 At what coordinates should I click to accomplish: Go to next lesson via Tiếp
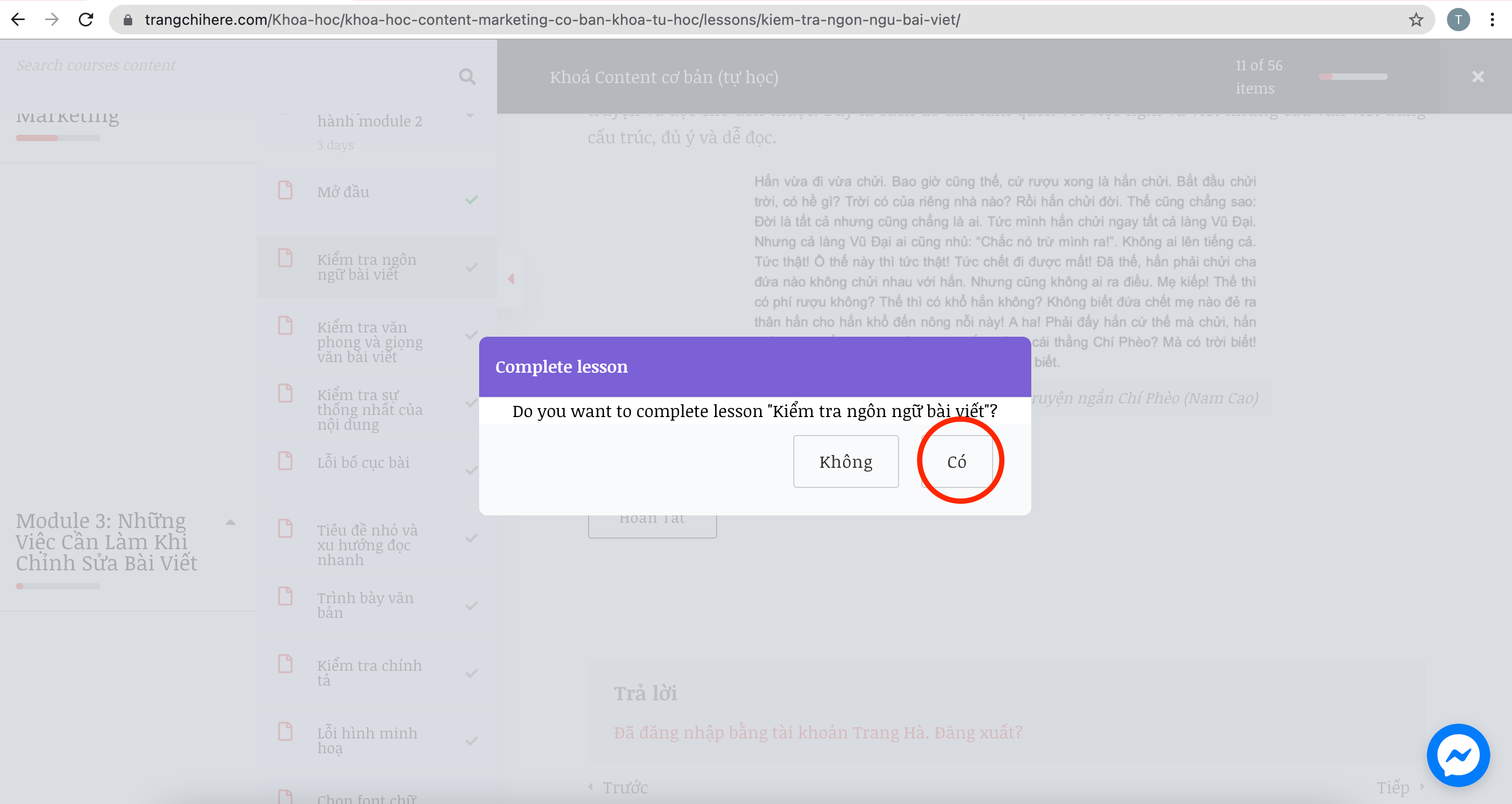coord(1399,787)
